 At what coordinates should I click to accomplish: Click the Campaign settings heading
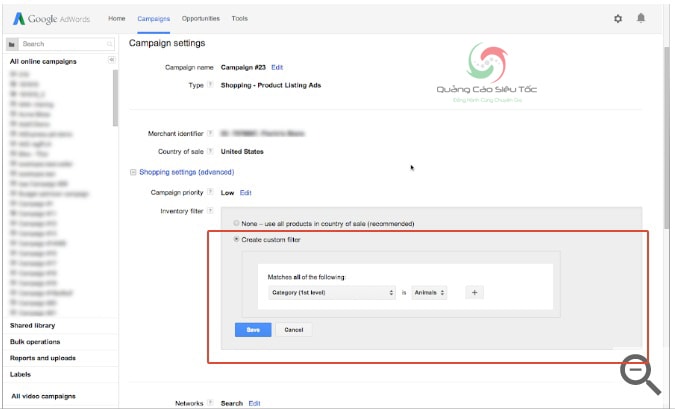pos(167,43)
